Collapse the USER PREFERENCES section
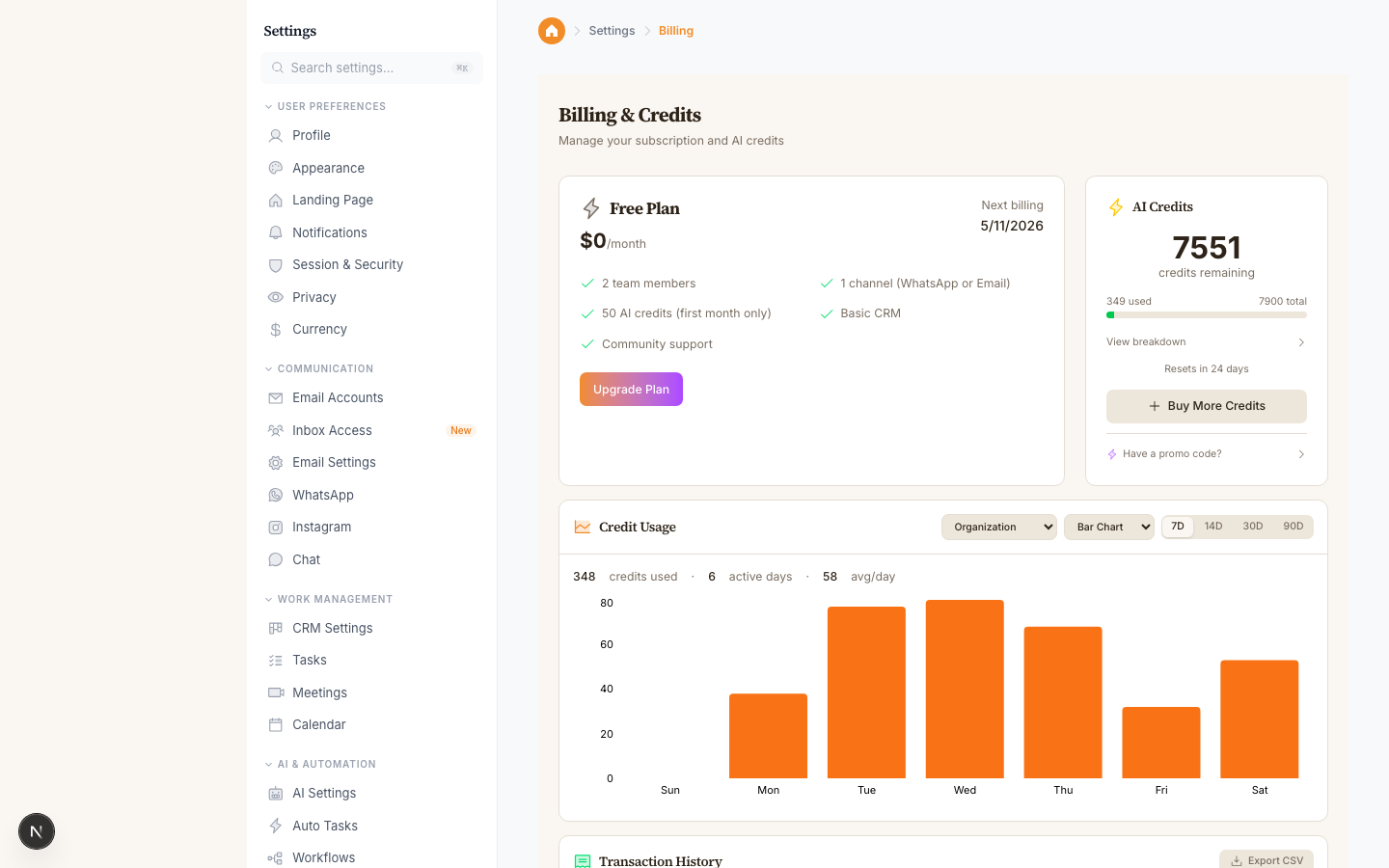The width and height of the screenshot is (1389, 868). (x=267, y=106)
